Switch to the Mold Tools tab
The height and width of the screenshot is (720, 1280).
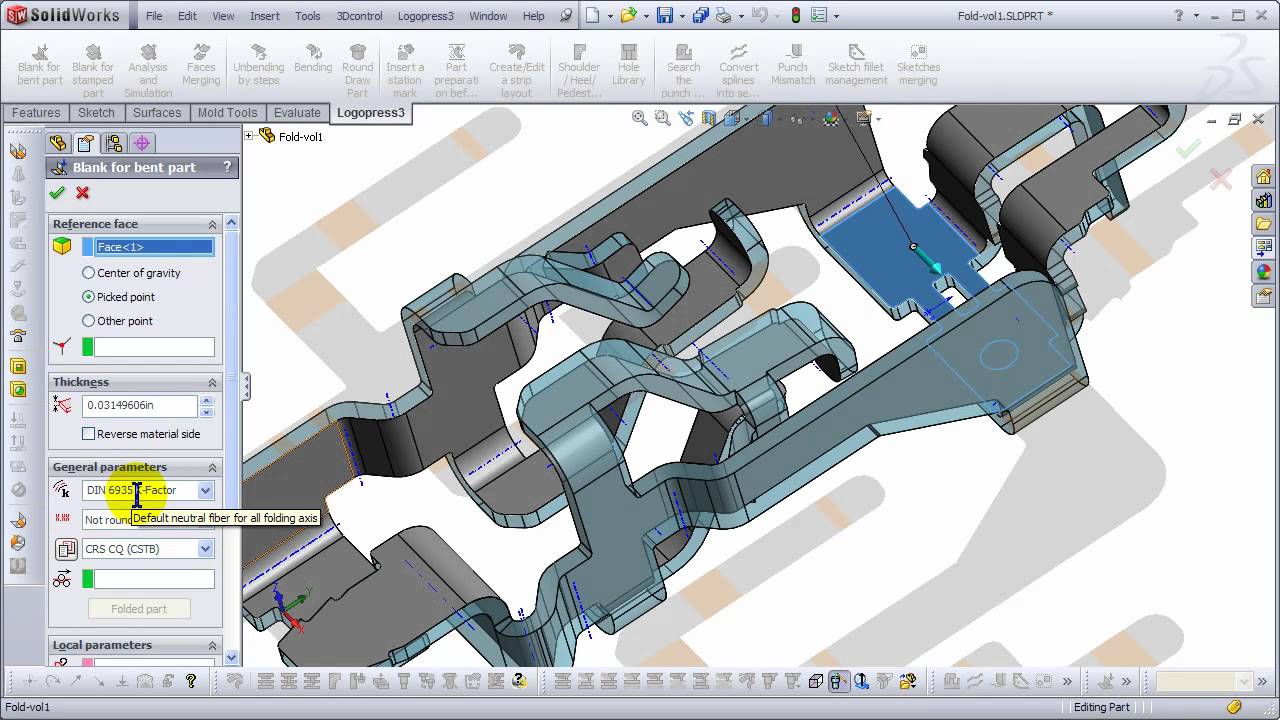pos(227,113)
